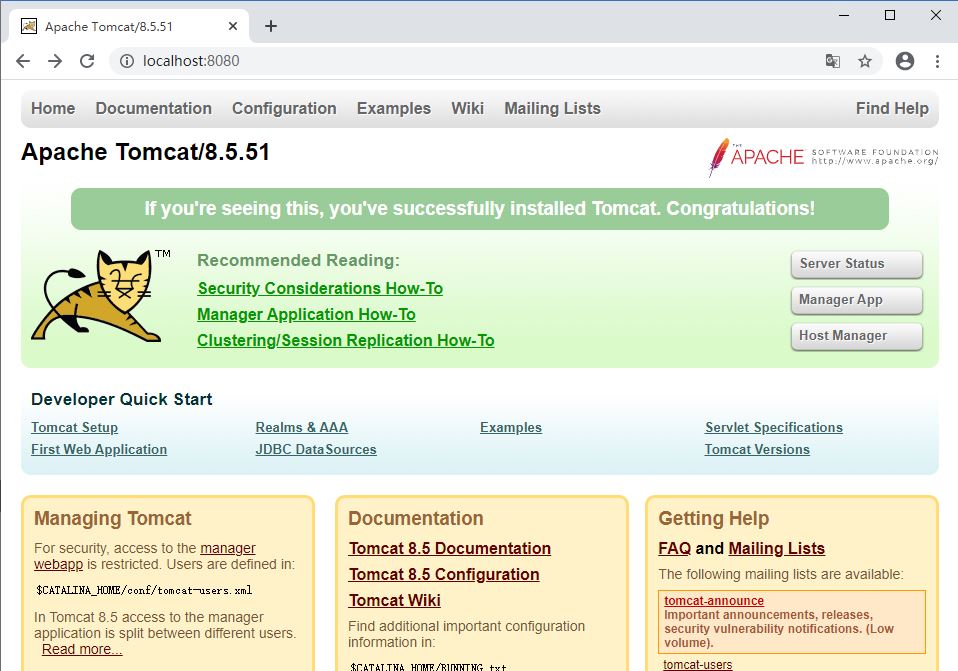Image resolution: width=958 pixels, height=671 pixels.
Task: Open the Tomcat Wiki link
Action: (x=394, y=601)
